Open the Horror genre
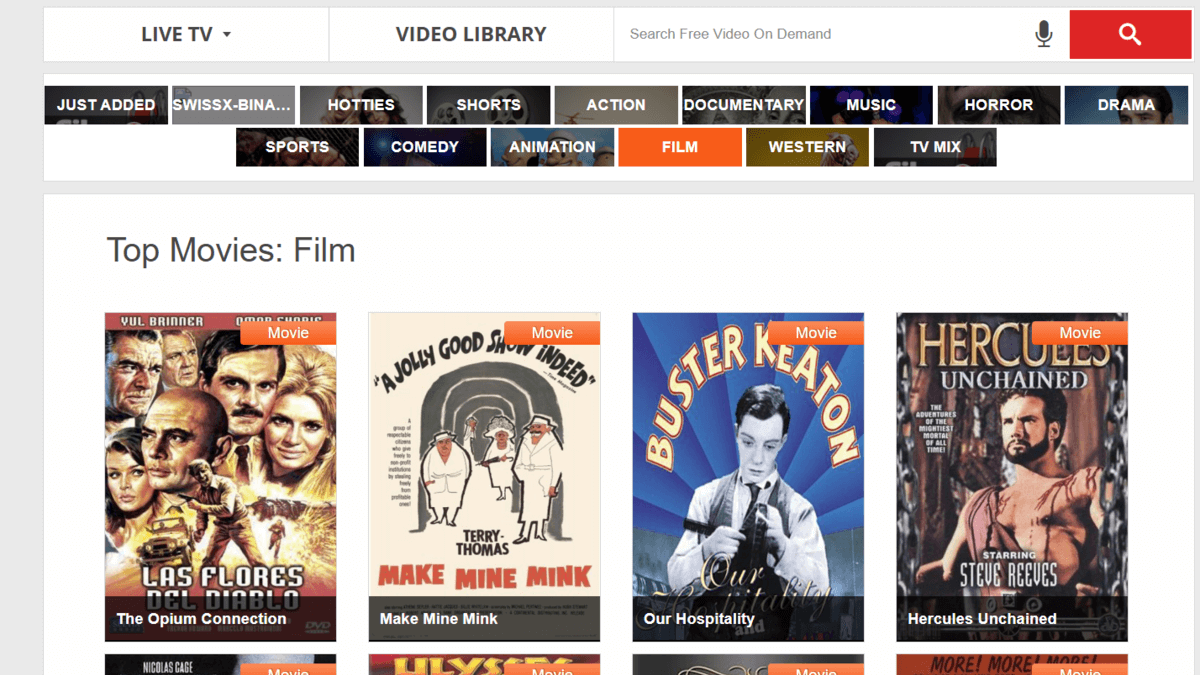 [998, 105]
